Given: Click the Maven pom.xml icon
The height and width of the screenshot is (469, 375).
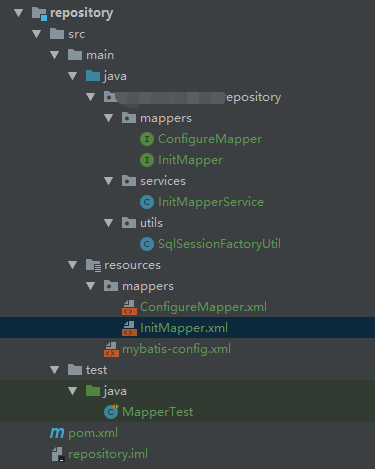Looking at the screenshot, I should (x=57, y=433).
